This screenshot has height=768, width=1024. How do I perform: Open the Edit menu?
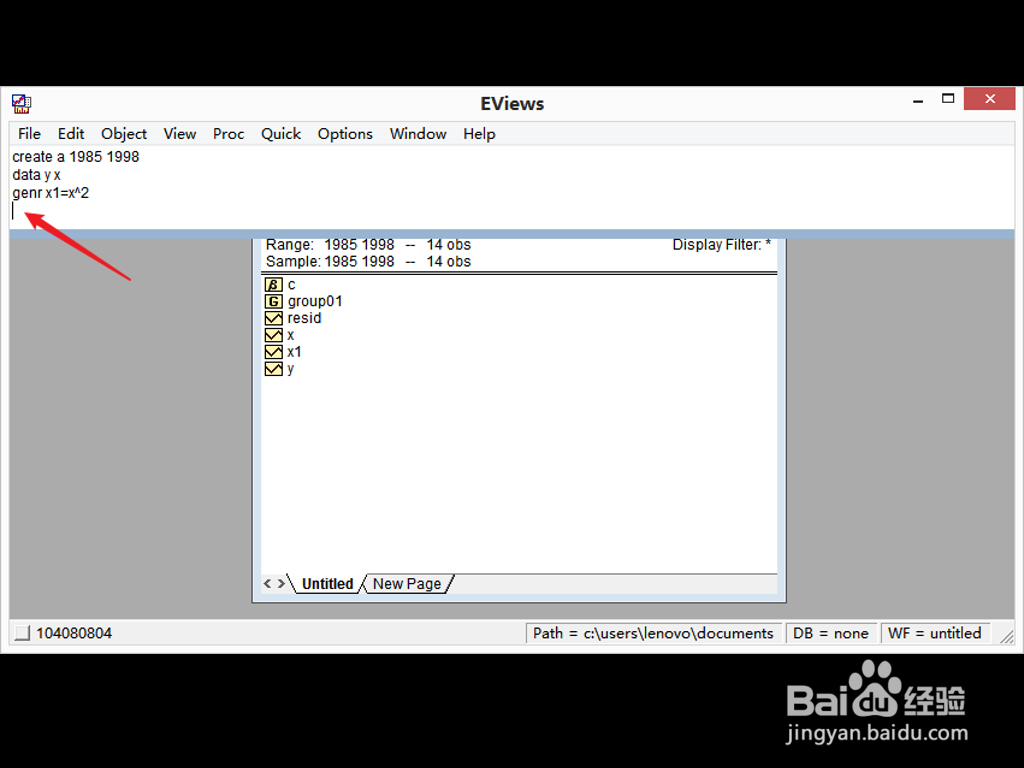coord(71,134)
